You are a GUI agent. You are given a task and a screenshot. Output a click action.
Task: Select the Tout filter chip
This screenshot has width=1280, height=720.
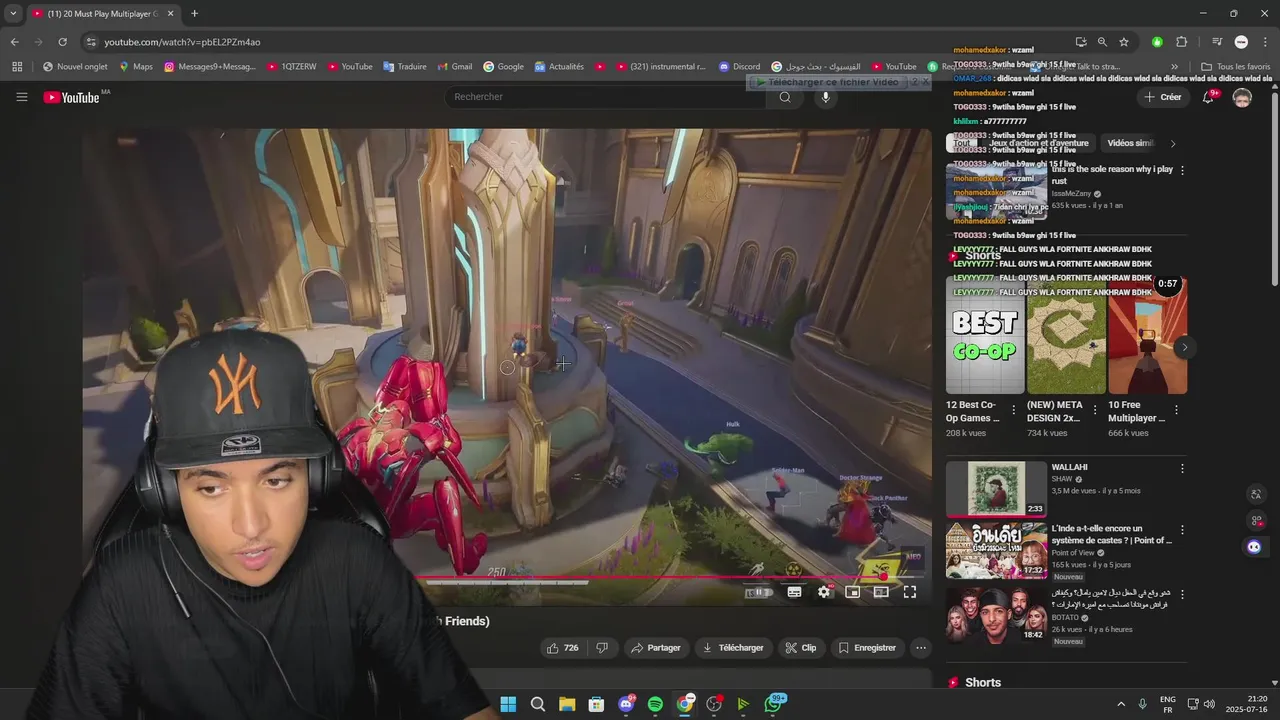pos(961,143)
